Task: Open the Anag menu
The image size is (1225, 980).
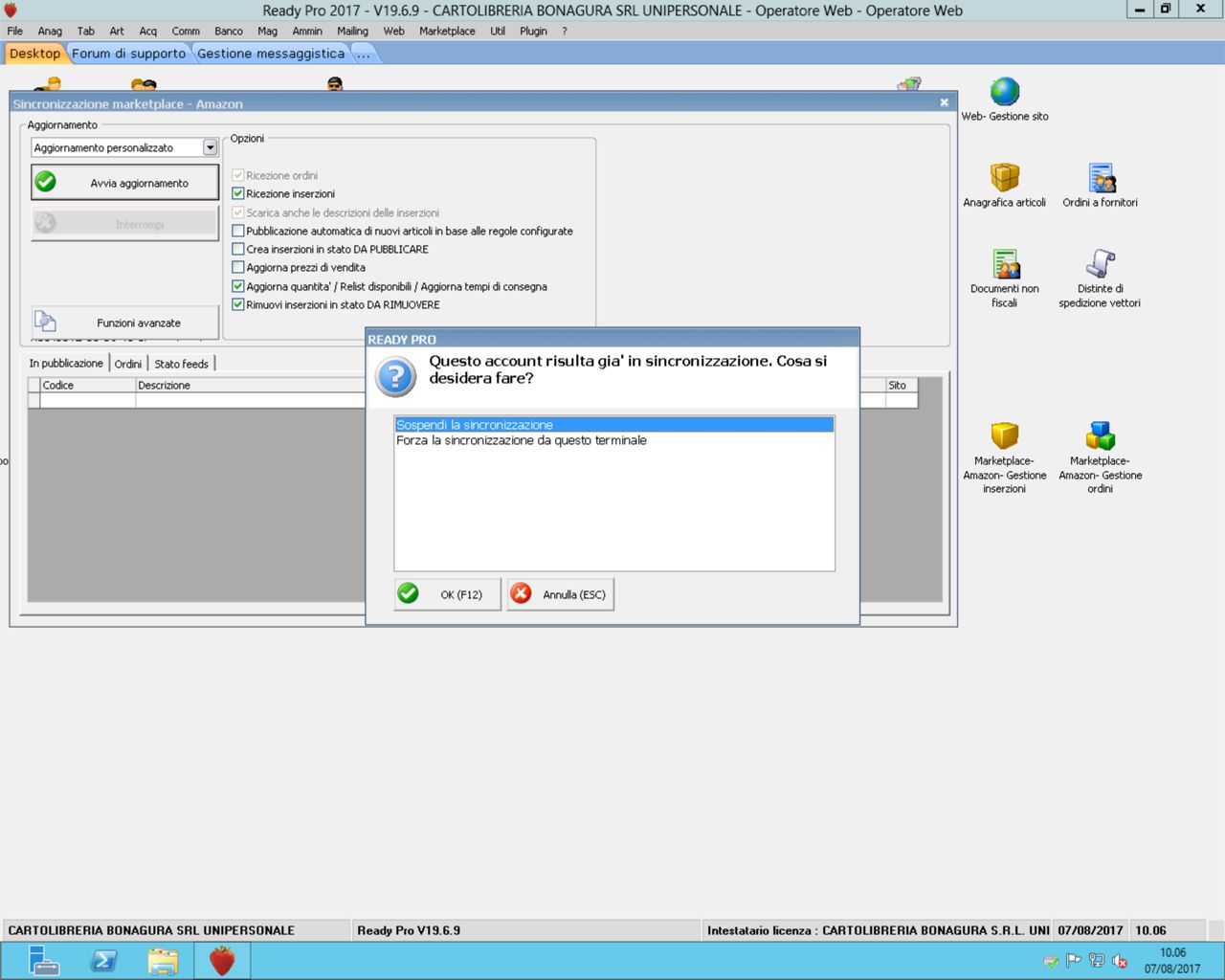Action: coord(50,31)
